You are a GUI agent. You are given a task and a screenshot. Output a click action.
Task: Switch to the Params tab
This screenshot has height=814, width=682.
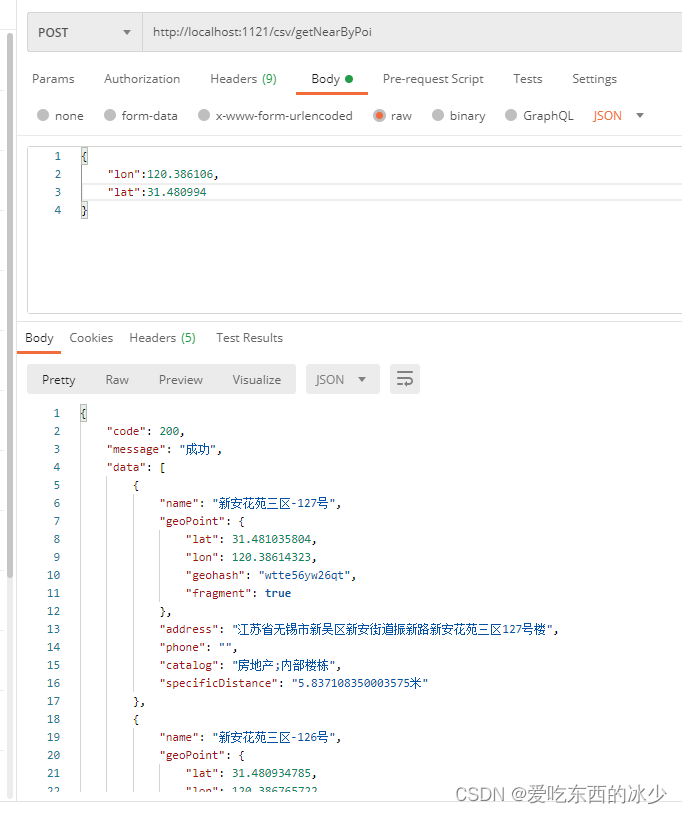[53, 78]
